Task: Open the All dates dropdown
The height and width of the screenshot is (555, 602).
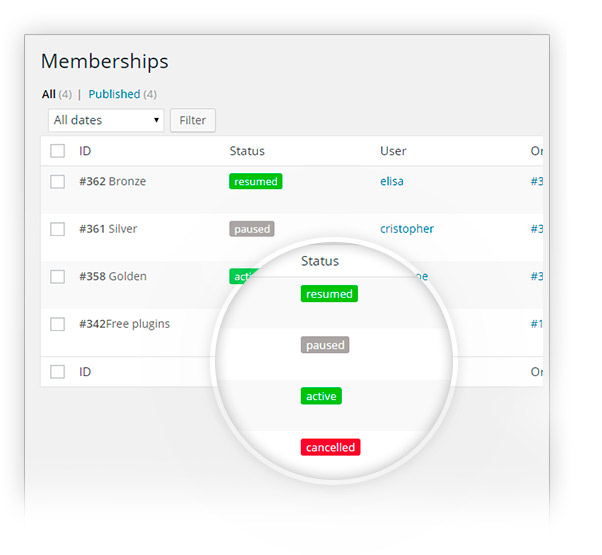Action: click(x=106, y=120)
